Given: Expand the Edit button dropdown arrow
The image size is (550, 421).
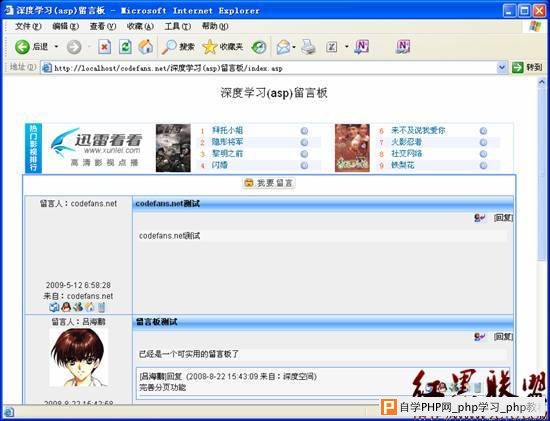Looking at the screenshot, I should 347,47.
